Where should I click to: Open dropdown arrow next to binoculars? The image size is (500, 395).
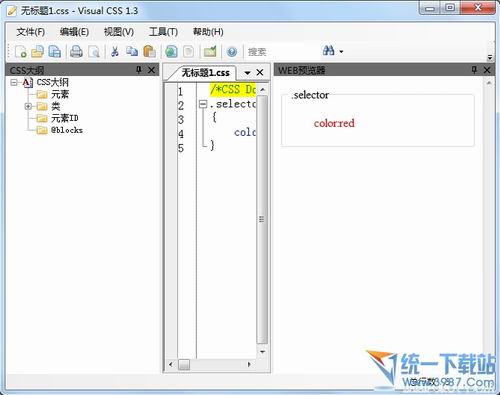(x=341, y=52)
